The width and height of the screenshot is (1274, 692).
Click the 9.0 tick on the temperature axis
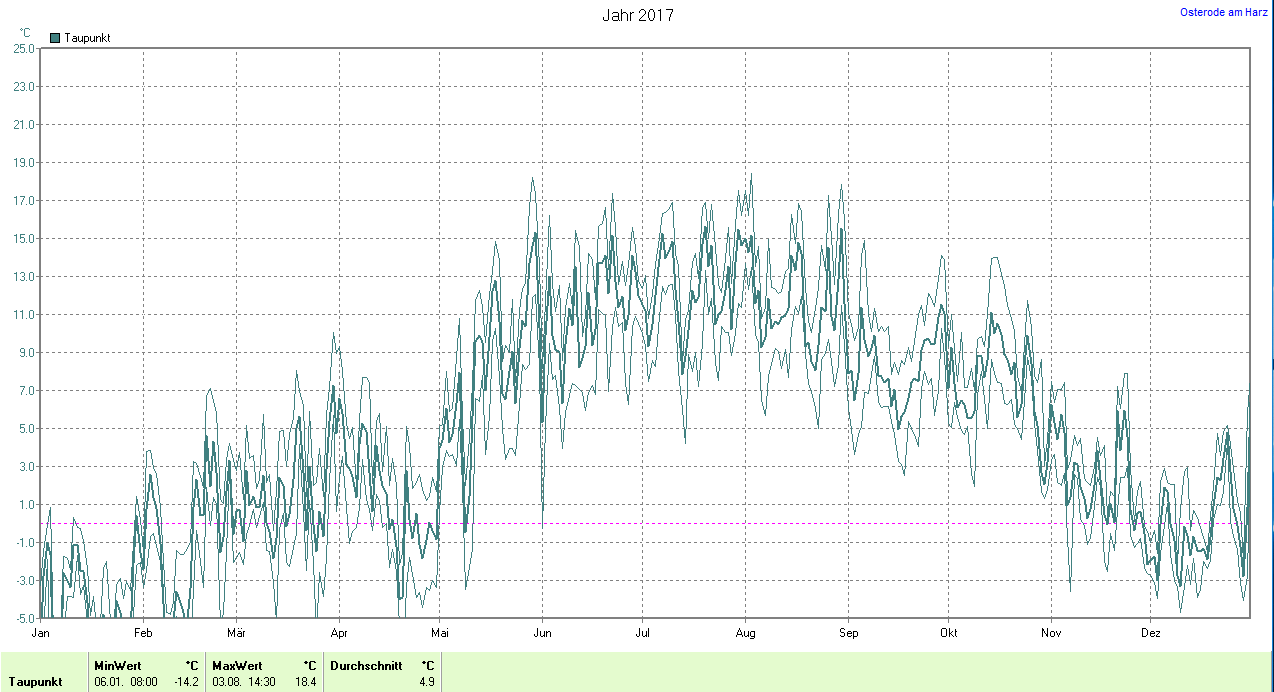point(26,352)
